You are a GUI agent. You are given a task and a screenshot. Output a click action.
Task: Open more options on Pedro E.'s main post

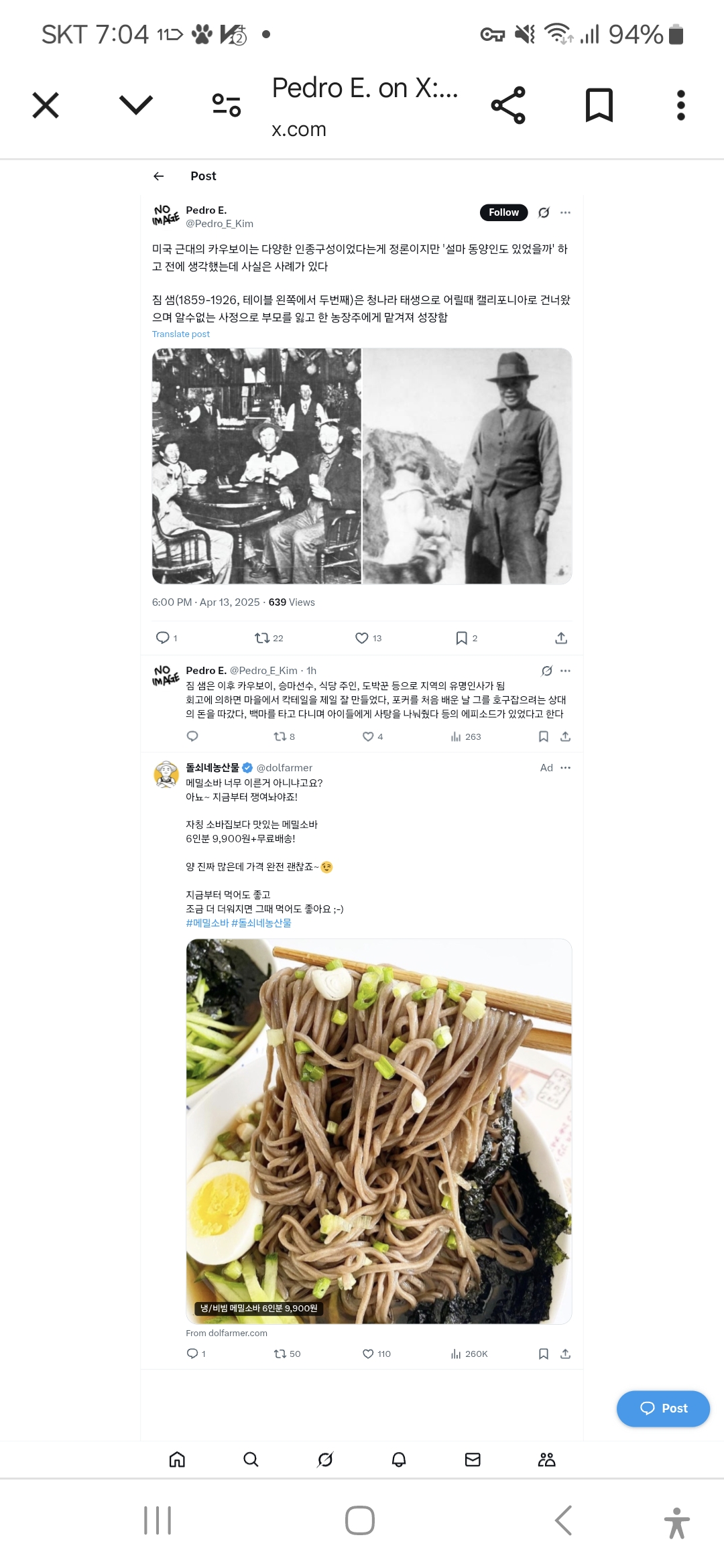[566, 212]
